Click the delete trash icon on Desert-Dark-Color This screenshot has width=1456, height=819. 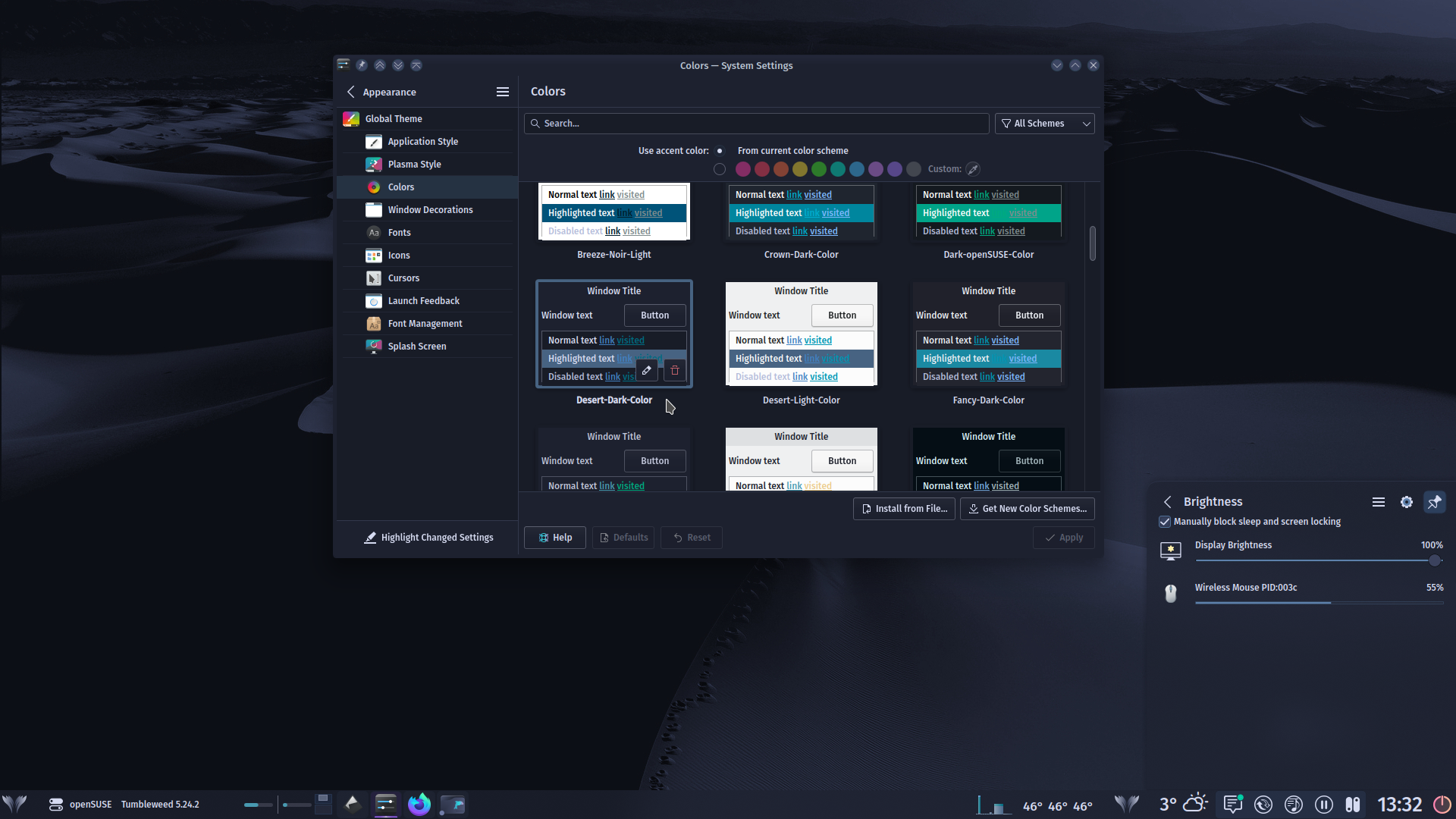coord(675,371)
